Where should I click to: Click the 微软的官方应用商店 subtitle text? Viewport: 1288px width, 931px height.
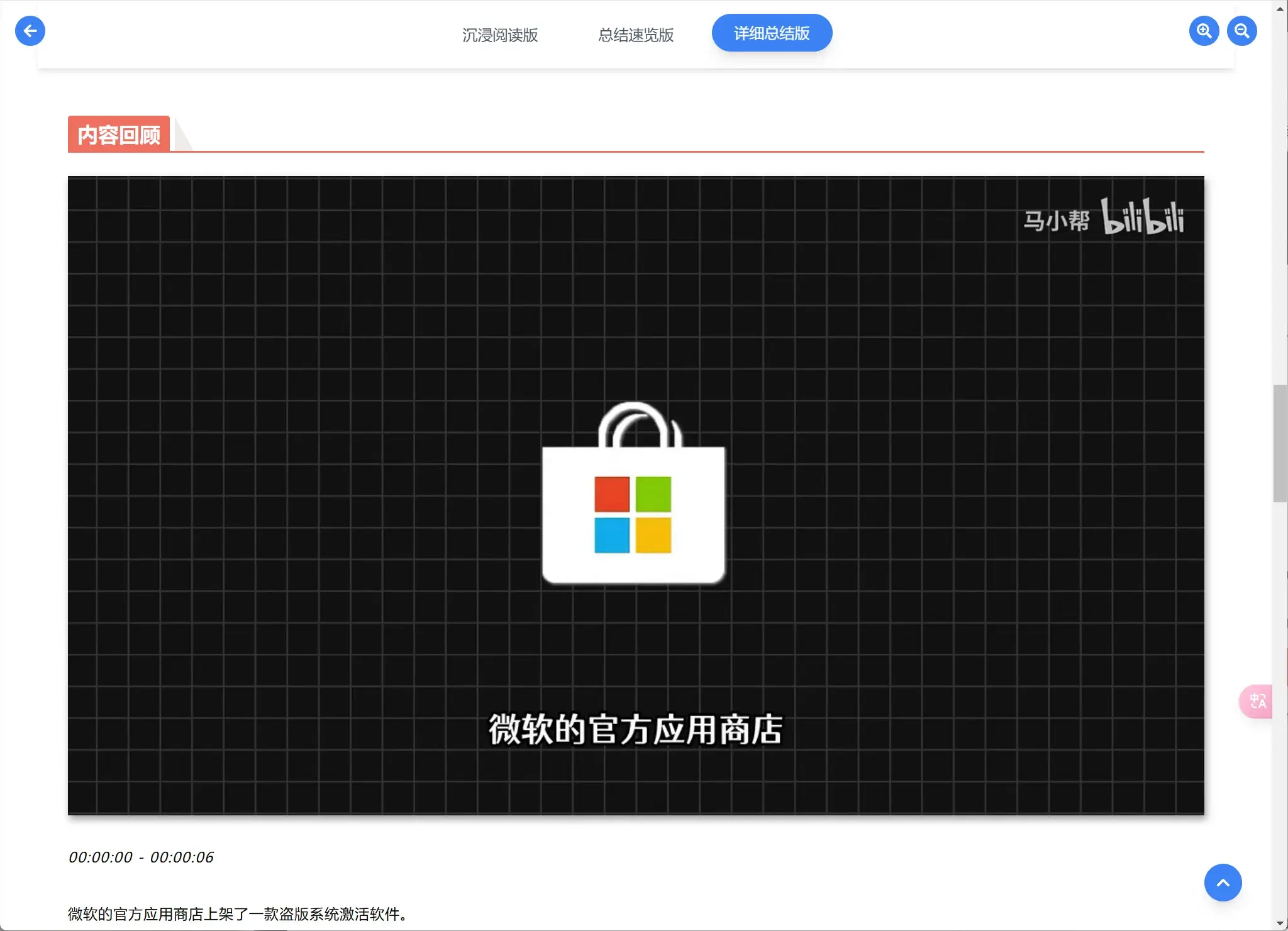pyautogui.click(x=635, y=729)
